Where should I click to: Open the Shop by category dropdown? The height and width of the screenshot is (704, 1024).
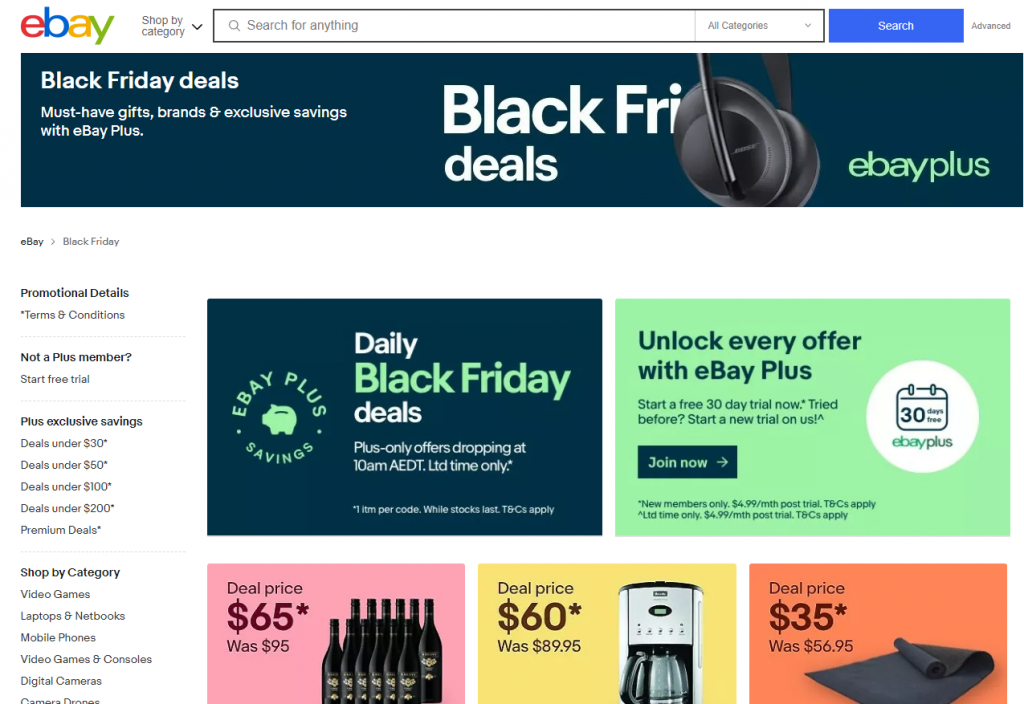[x=172, y=26]
